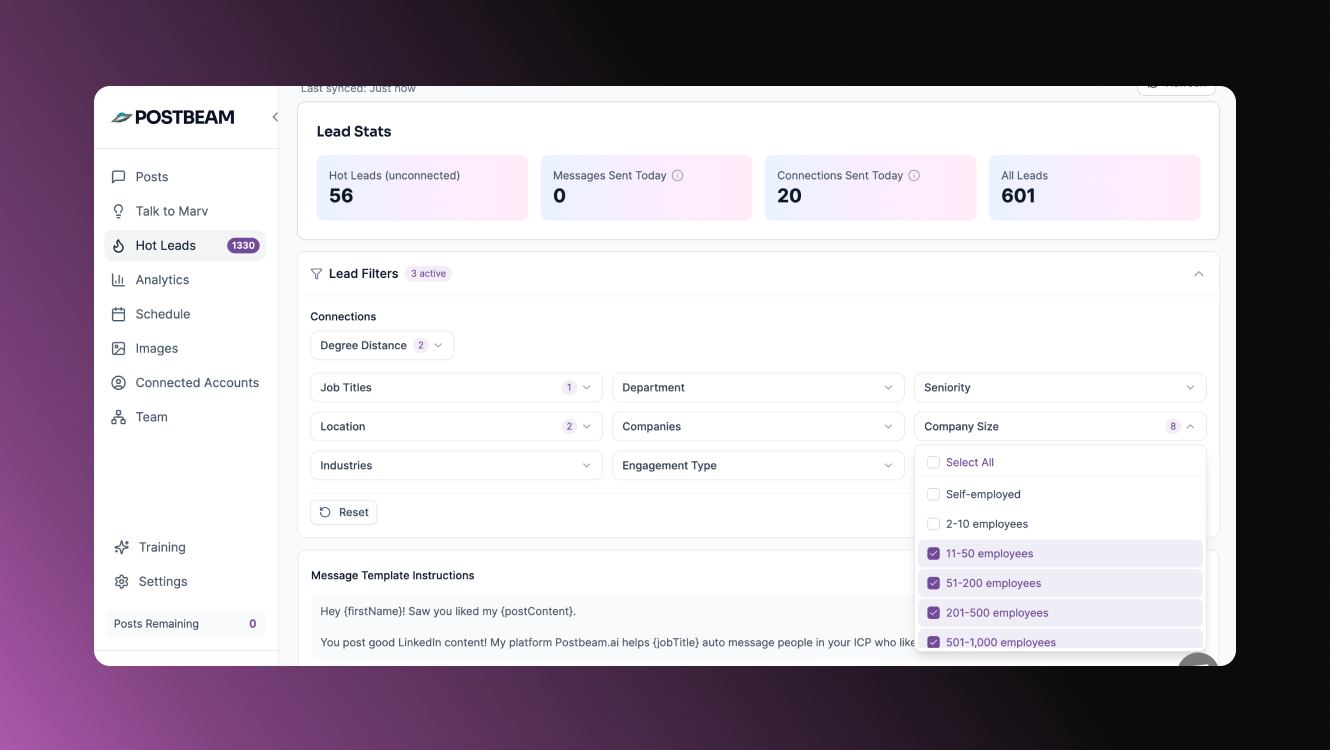
Task: Open the Analytics page
Action: click(185, 280)
